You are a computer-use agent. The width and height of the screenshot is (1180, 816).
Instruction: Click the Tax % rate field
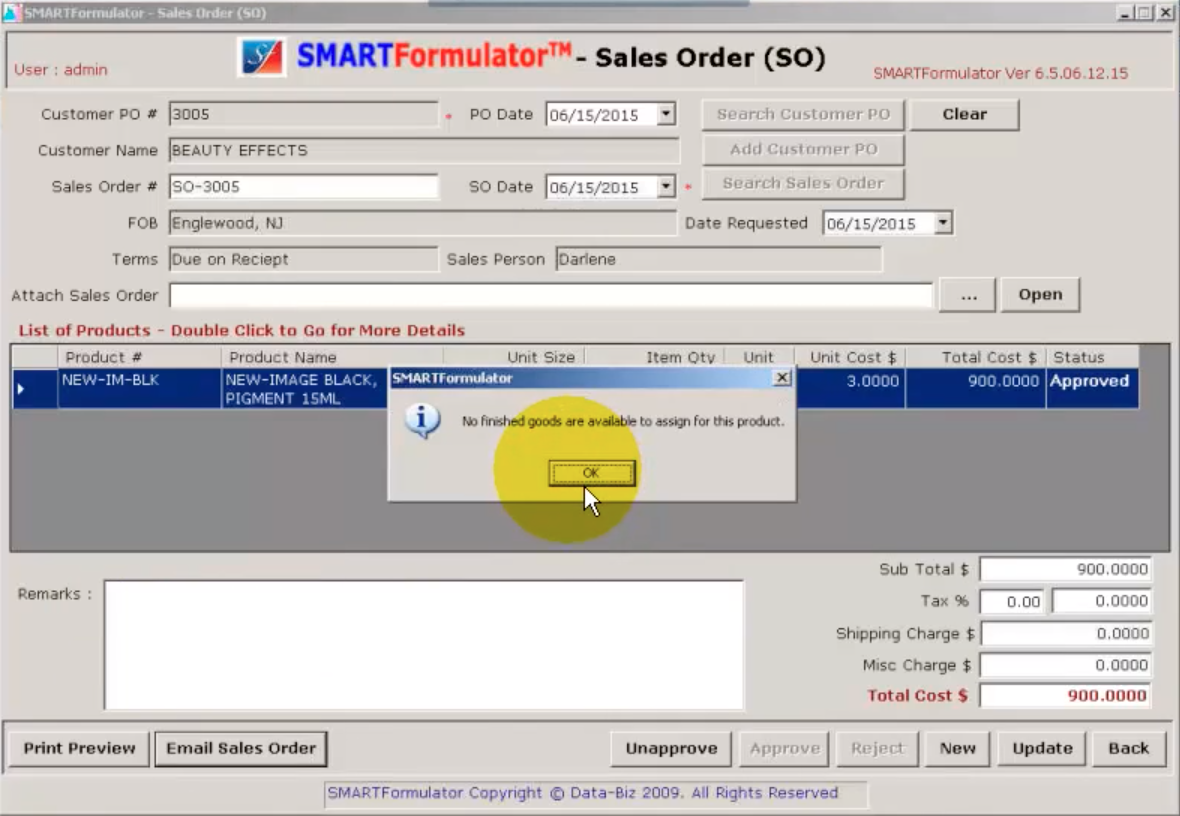[1012, 601]
